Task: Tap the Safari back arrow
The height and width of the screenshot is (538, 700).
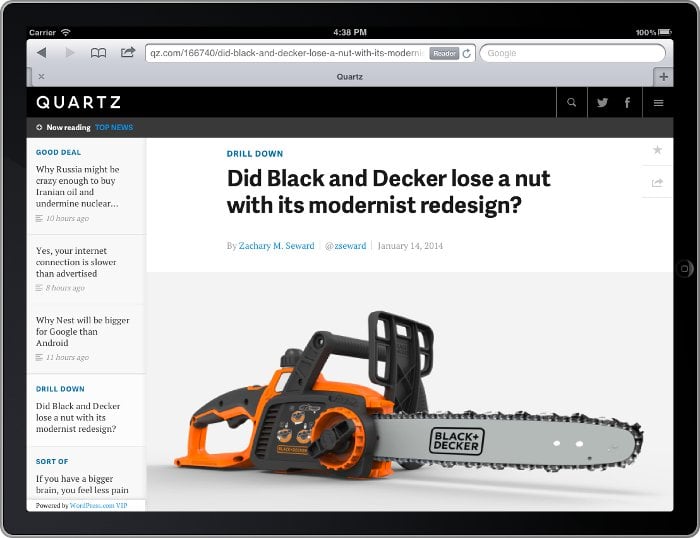Action: 42,53
